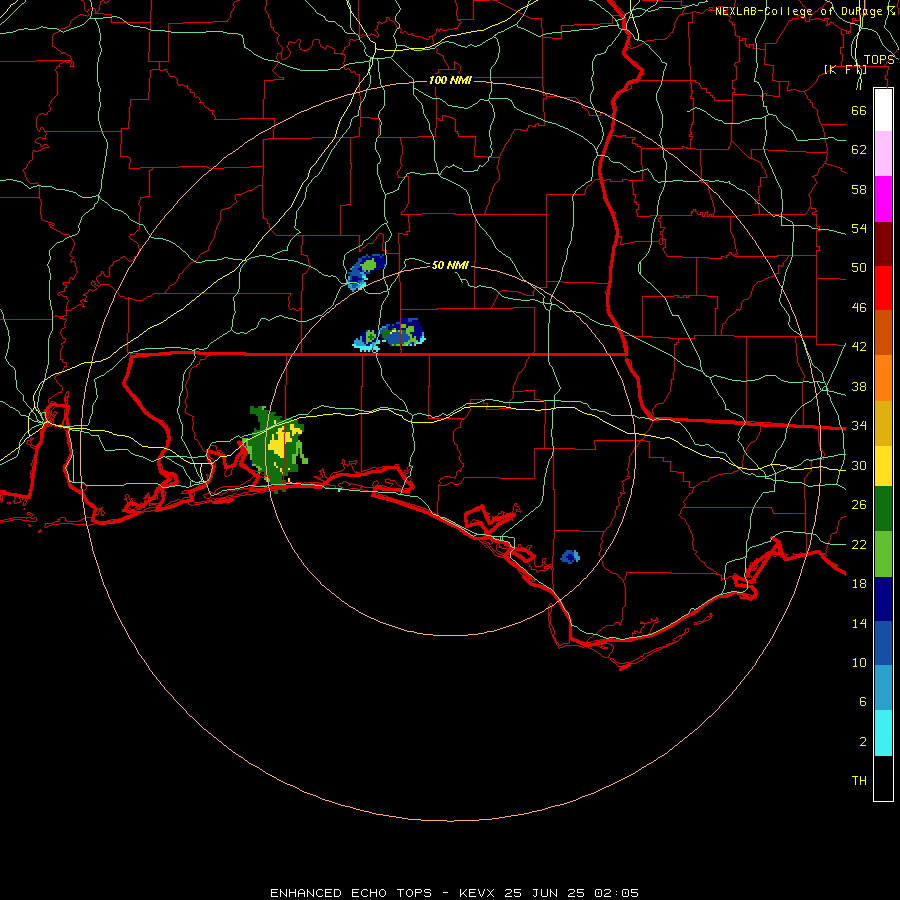Click the '66' legend label

point(859,110)
